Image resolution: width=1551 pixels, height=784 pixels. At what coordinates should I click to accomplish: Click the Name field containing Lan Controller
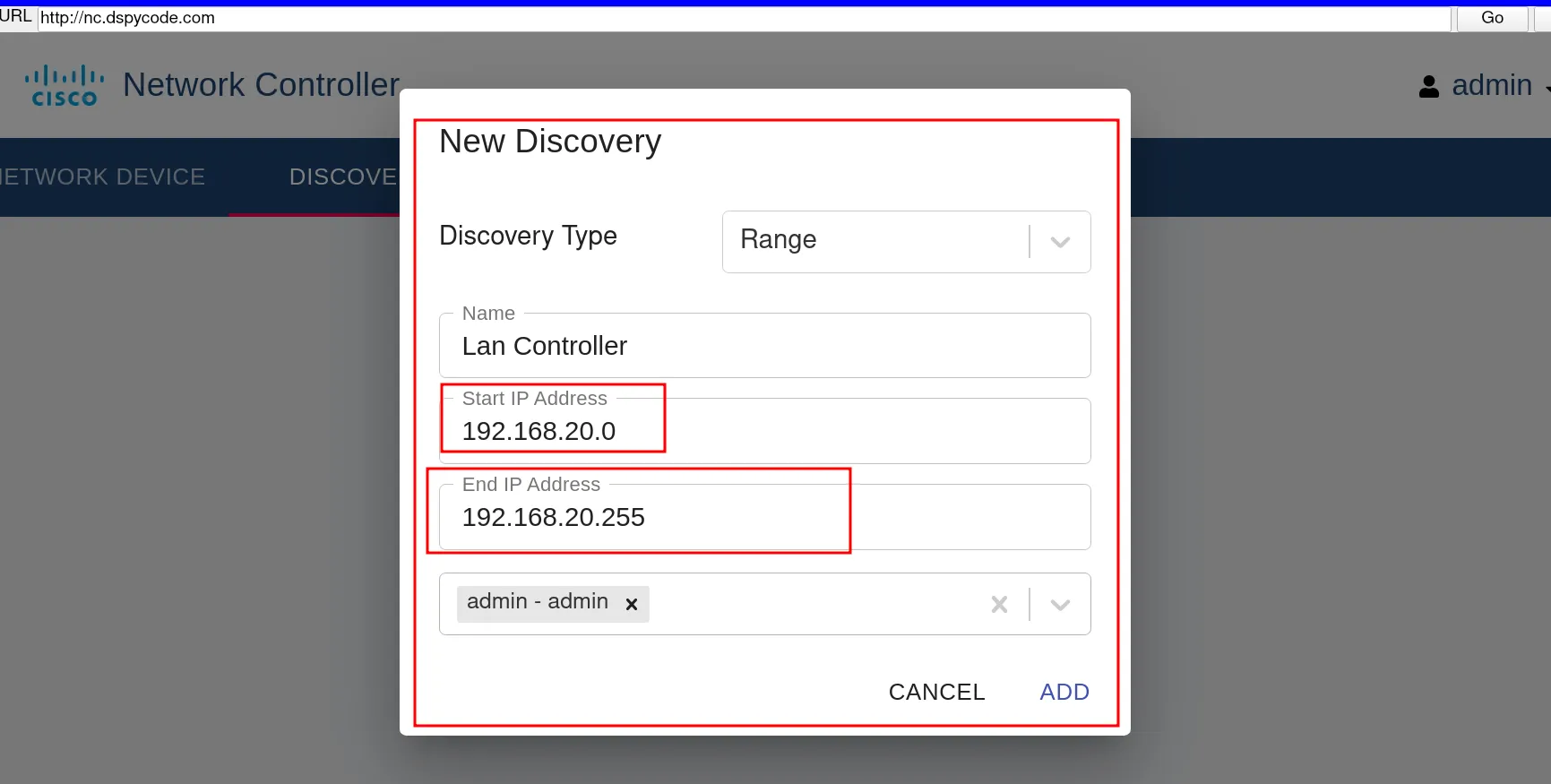[x=763, y=346]
